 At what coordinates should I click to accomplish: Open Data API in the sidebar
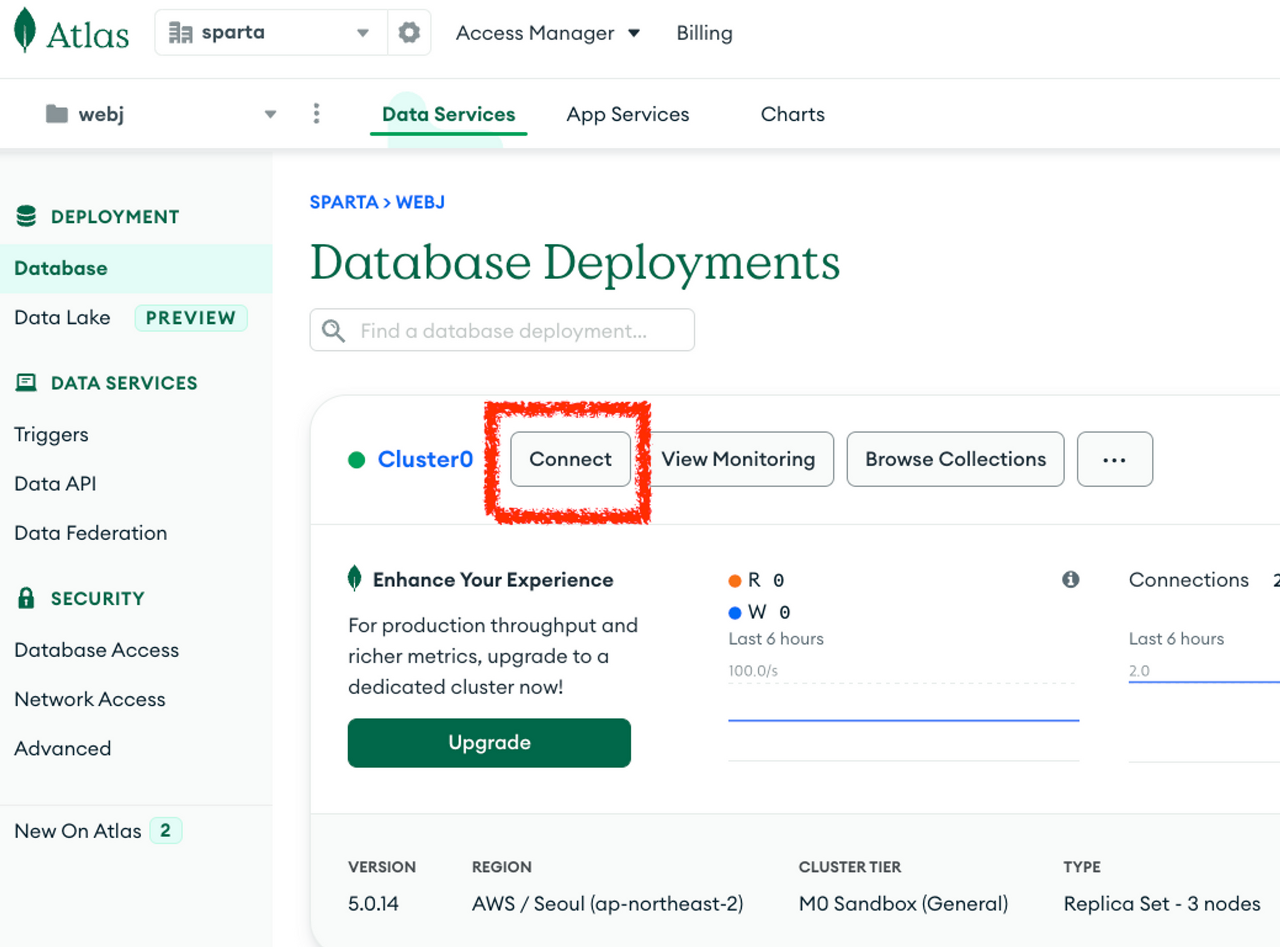pyautogui.click(x=55, y=484)
